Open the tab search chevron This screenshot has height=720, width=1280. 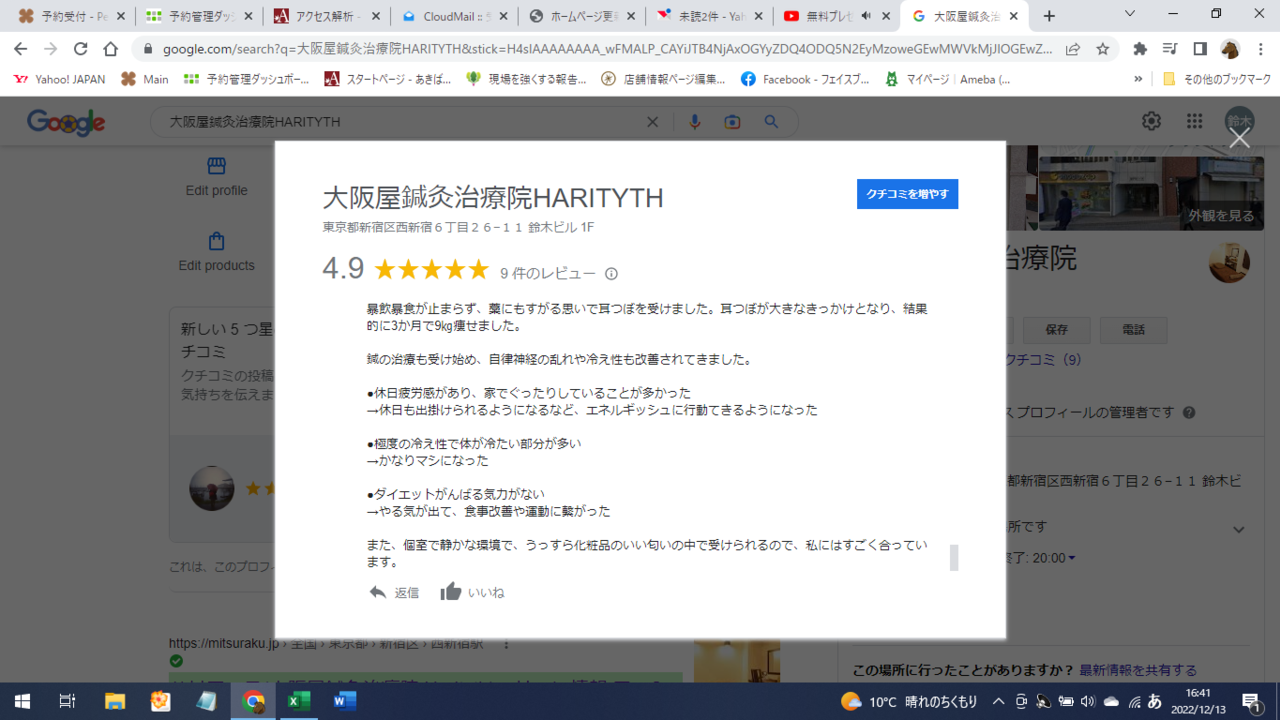coord(1130,14)
